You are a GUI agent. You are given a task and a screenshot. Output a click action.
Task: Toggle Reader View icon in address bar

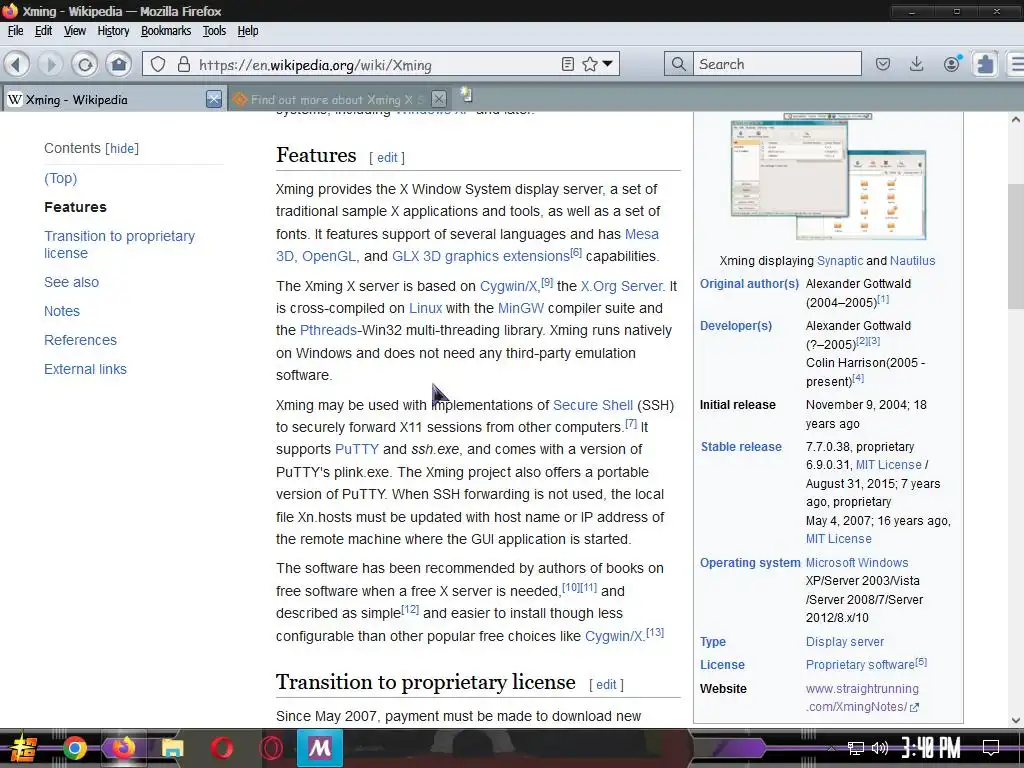[568, 64]
